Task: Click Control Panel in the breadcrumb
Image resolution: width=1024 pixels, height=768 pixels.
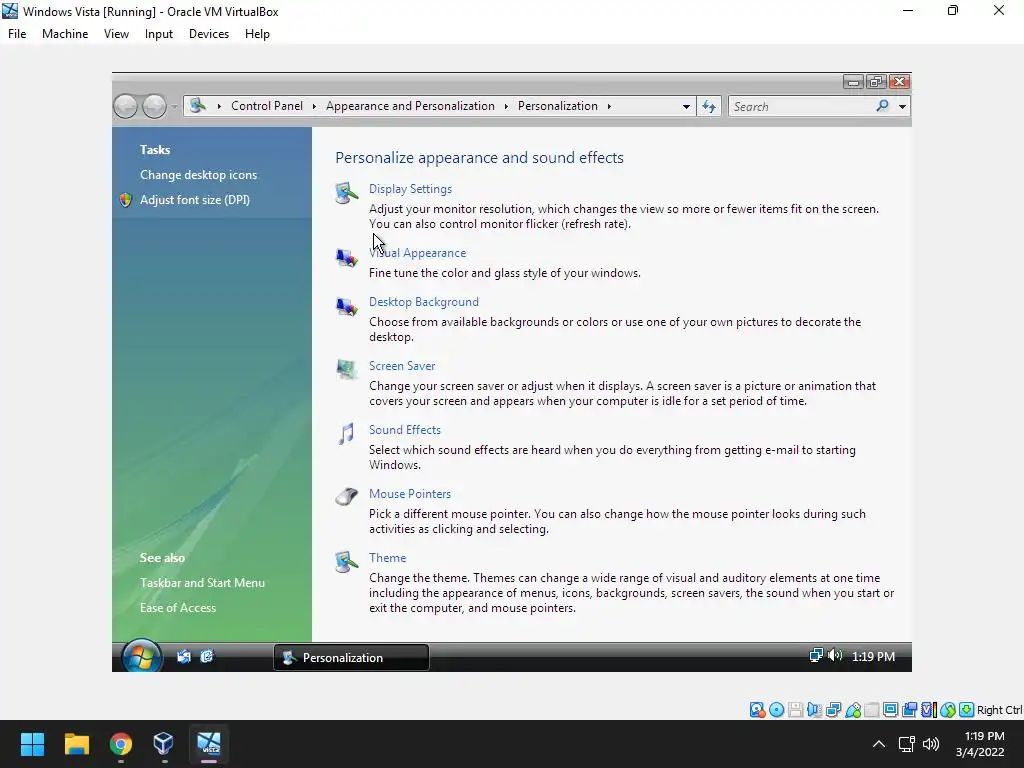Action: pos(267,106)
